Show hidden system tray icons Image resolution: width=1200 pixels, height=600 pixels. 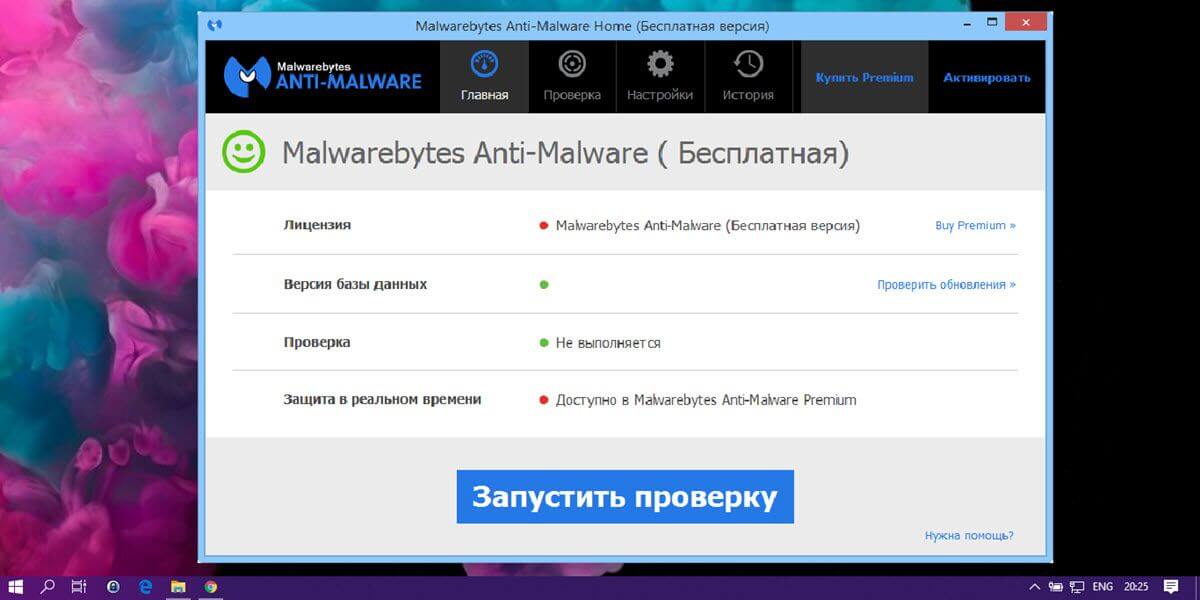[1035, 587]
